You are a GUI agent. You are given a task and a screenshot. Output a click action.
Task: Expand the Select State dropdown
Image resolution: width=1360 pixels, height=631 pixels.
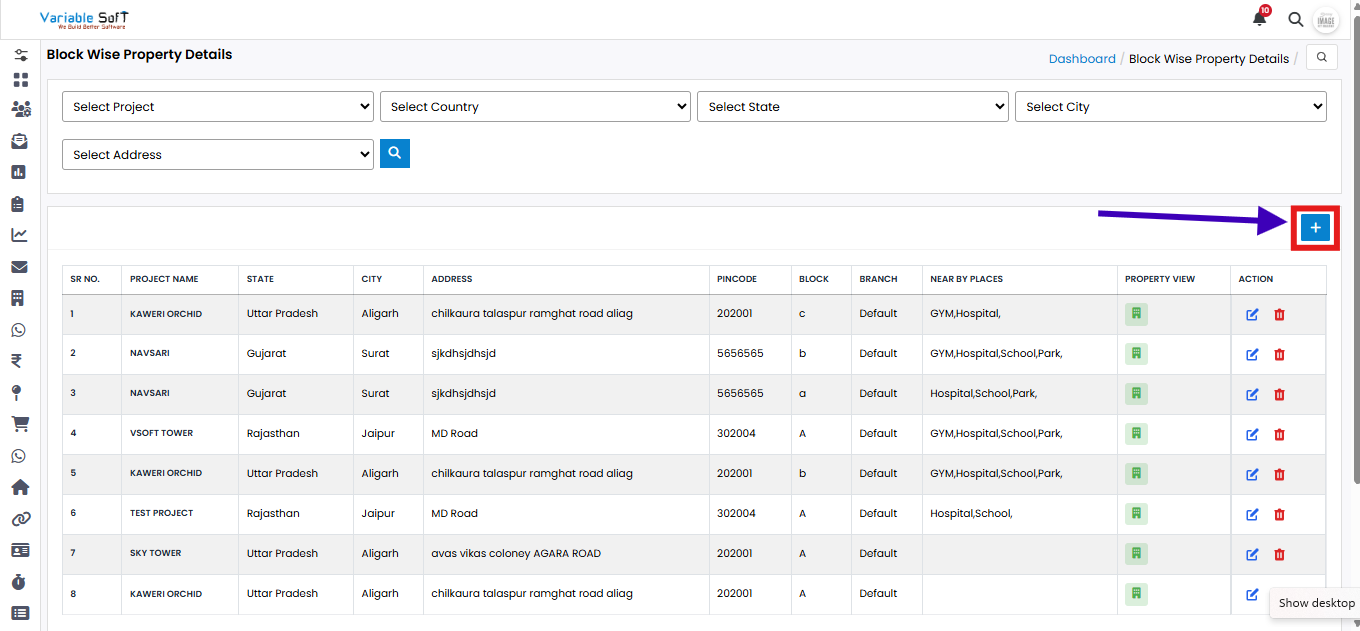coord(852,107)
